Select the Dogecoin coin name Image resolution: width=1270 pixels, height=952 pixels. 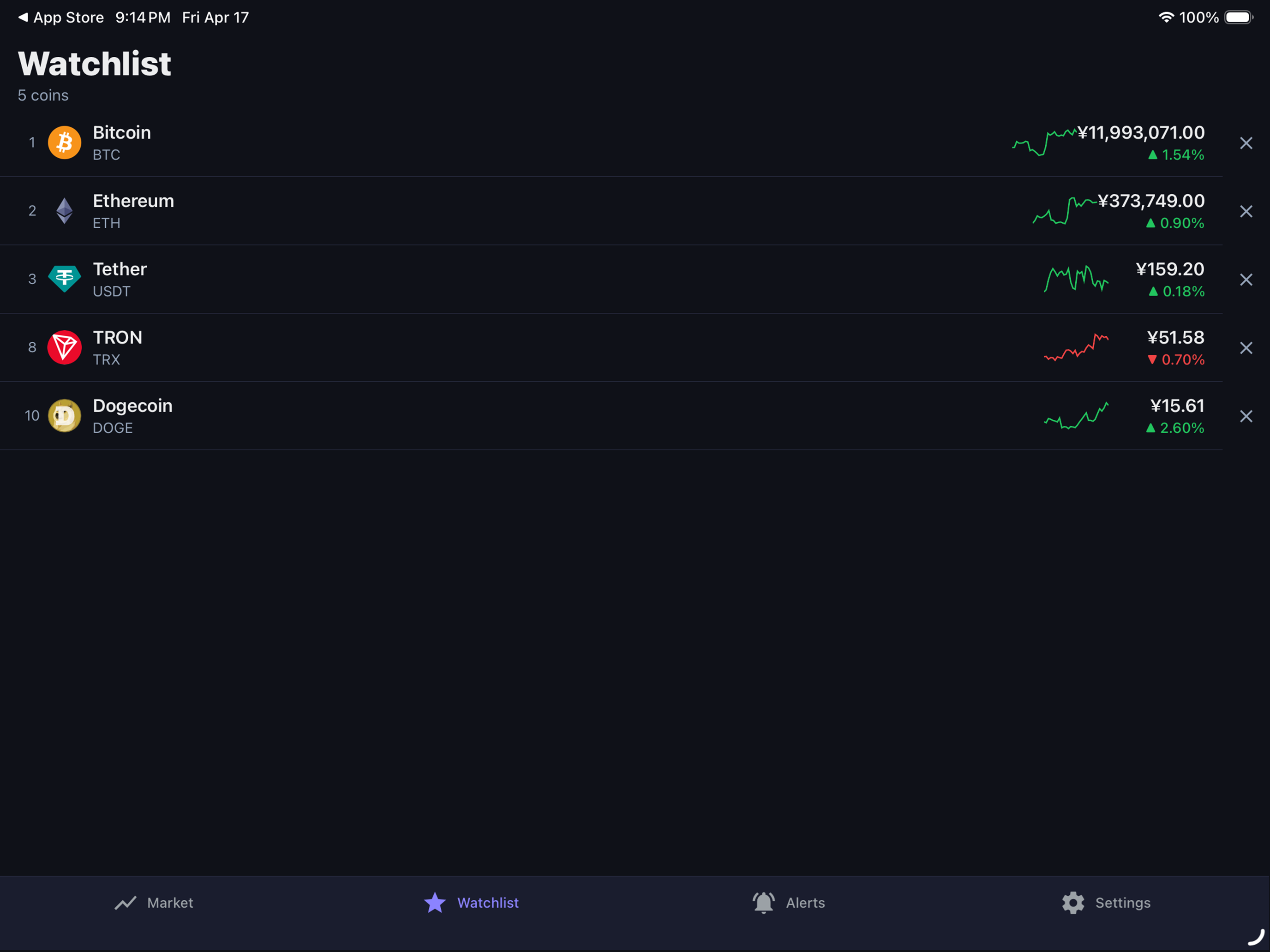(132, 406)
